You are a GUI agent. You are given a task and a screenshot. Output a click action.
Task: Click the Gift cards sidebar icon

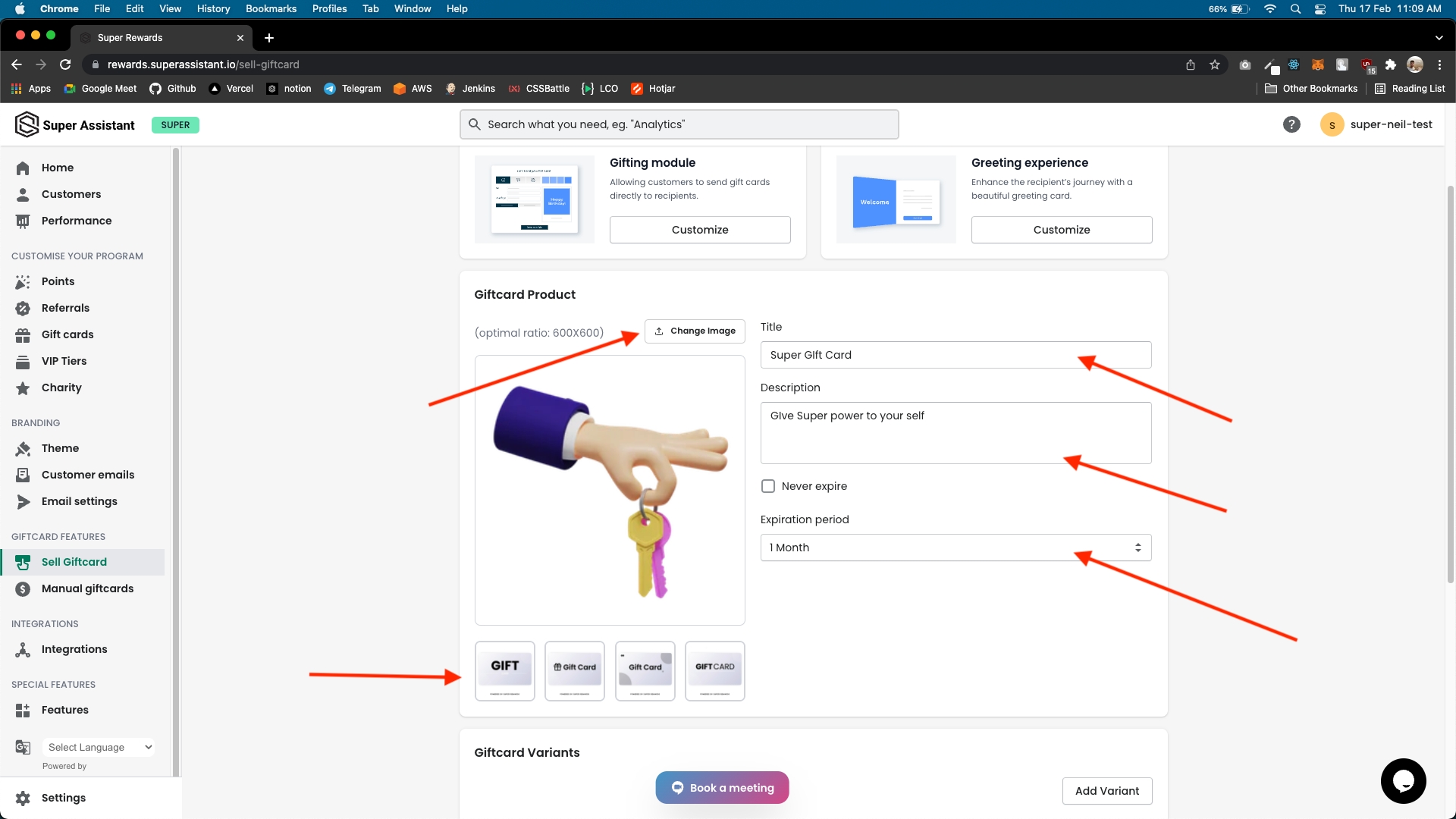(23, 334)
